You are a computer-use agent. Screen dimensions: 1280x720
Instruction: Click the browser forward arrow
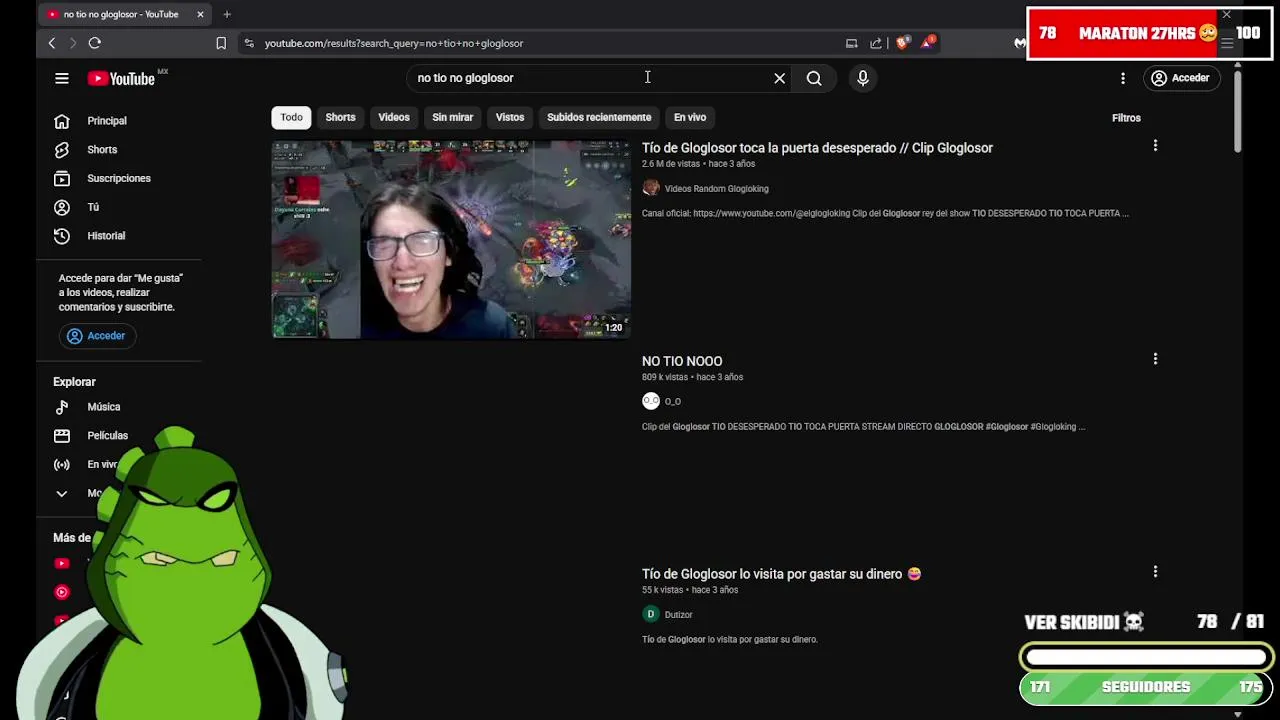pos(73,43)
